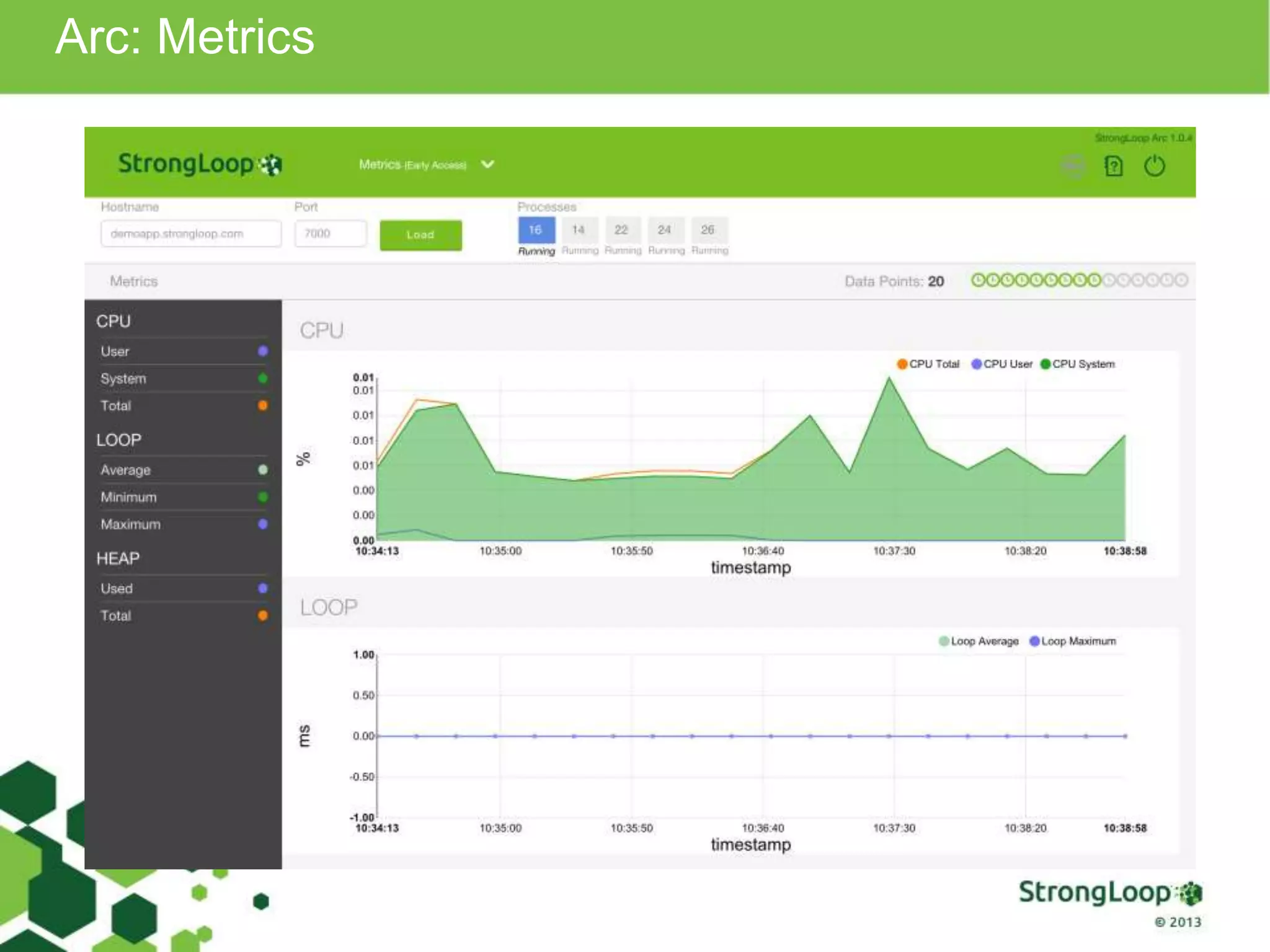
Task: Click the 'Processes' label
Action: click(547, 207)
